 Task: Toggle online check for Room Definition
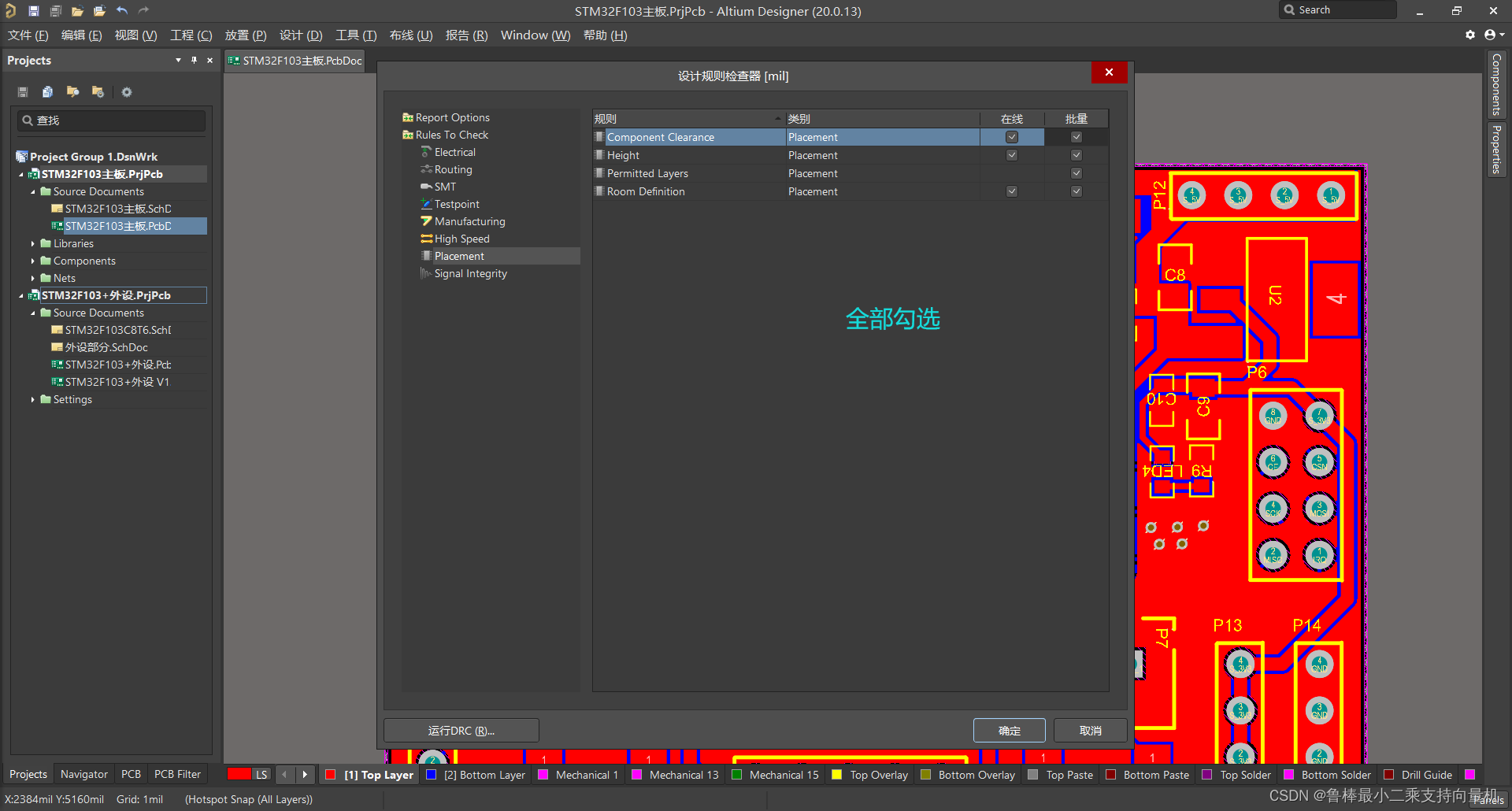pyautogui.click(x=1012, y=191)
